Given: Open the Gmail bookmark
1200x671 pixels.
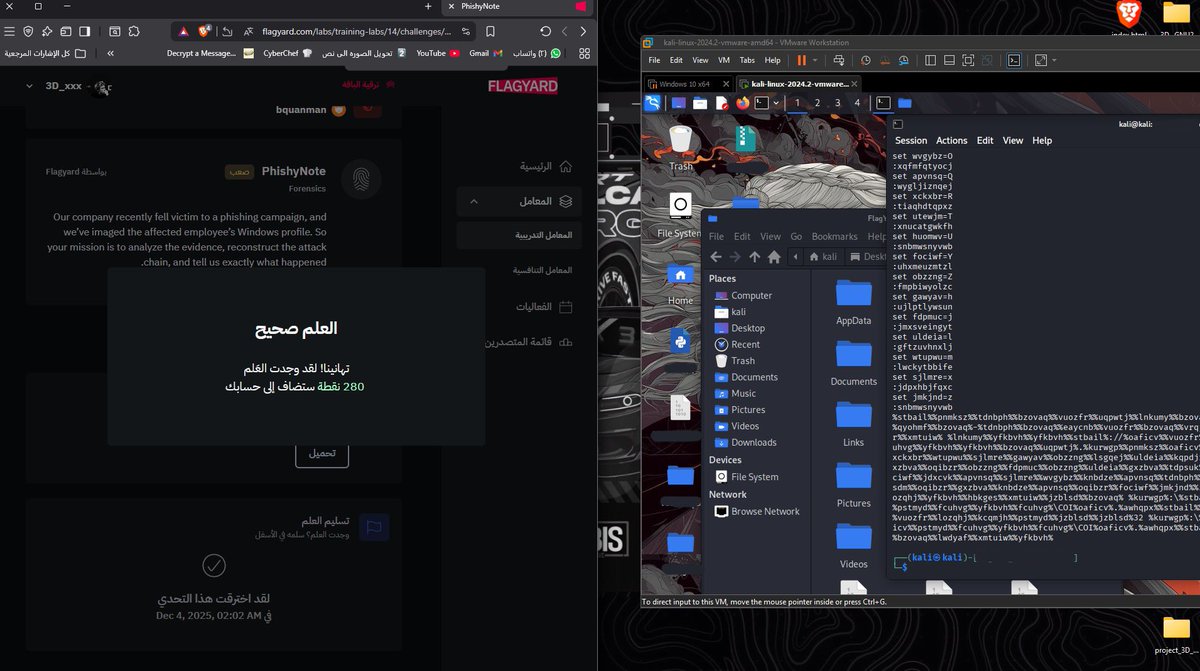Looking at the screenshot, I should (x=485, y=53).
